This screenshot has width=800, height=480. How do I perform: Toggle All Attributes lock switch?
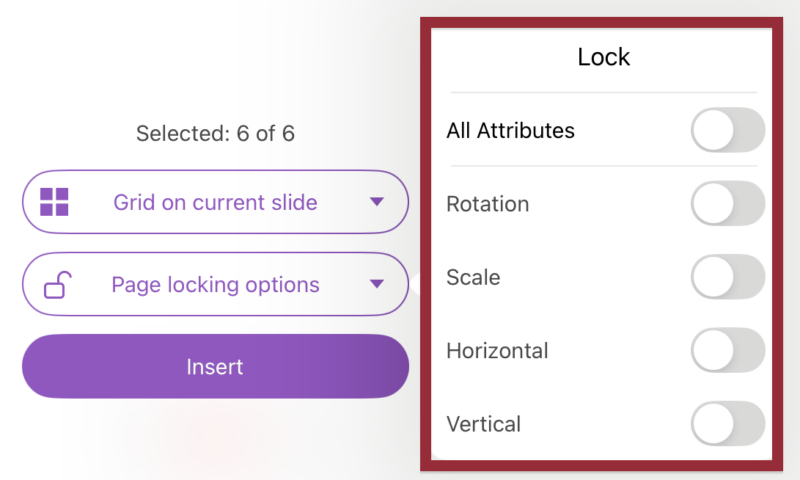pyautogui.click(x=727, y=131)
